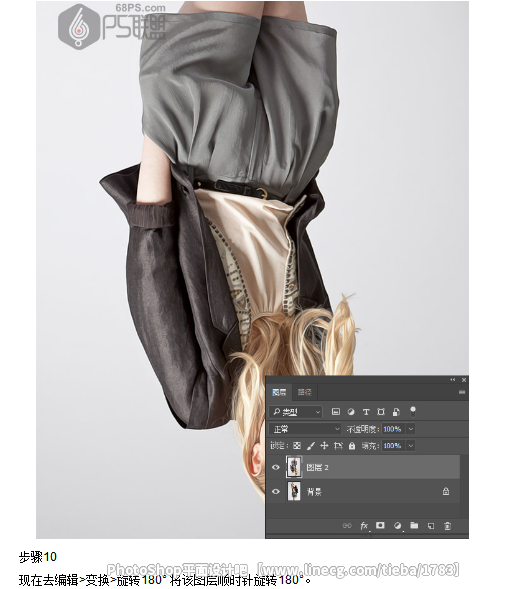This screenshot has width=515, height=589.
Task: Select the 背景 layer thumbnail
Action: coord(294,491)
